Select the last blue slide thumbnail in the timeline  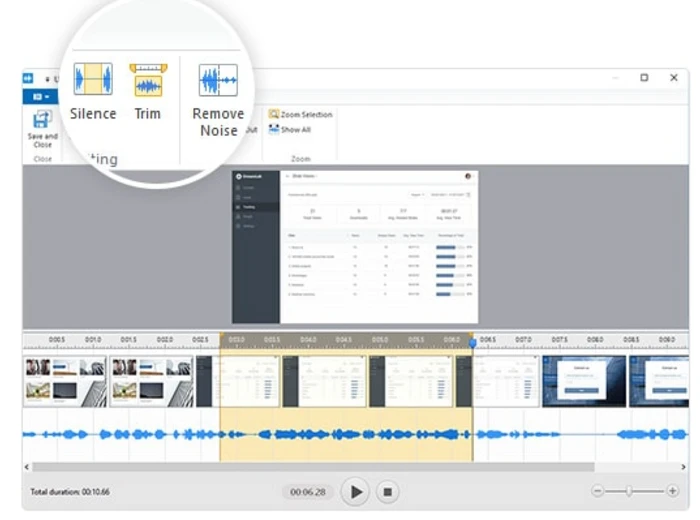(x=659, y=381)
